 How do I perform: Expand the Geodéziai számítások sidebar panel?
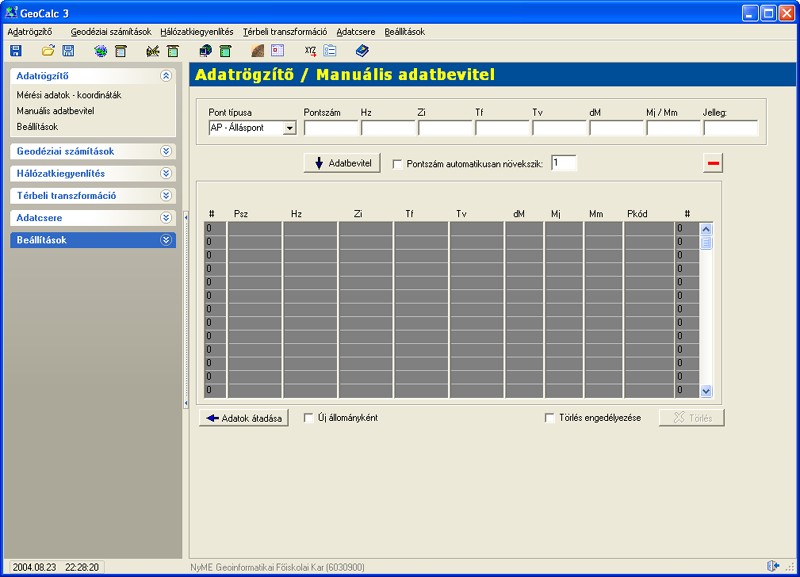click(166, 151)
